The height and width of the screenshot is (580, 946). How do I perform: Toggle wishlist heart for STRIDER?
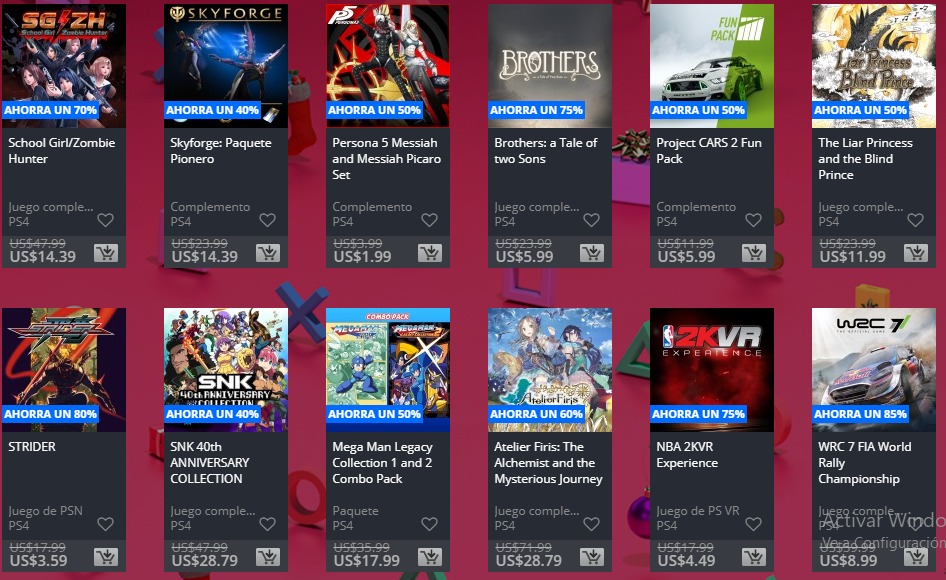pyautogui.click(x=106, y=524)
